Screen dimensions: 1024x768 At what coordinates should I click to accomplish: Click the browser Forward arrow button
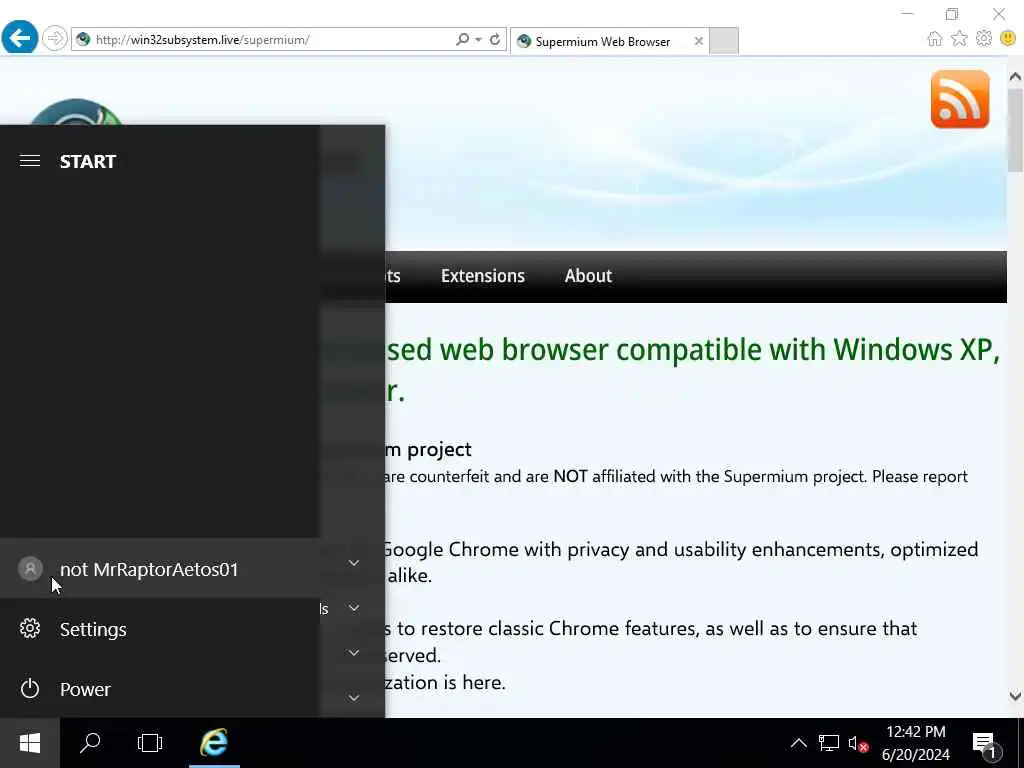coord(55,39)
